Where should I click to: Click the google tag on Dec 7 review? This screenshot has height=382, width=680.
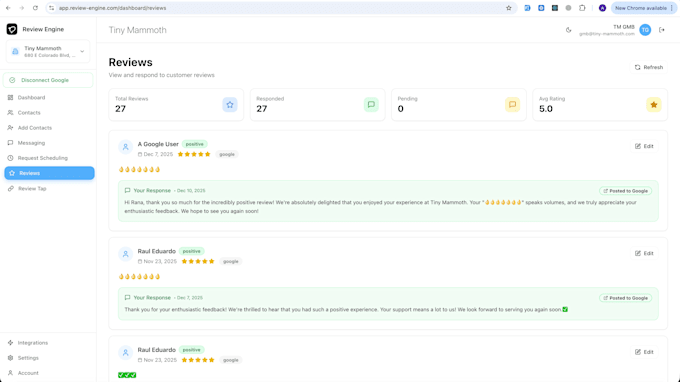(x=227, y=154)
